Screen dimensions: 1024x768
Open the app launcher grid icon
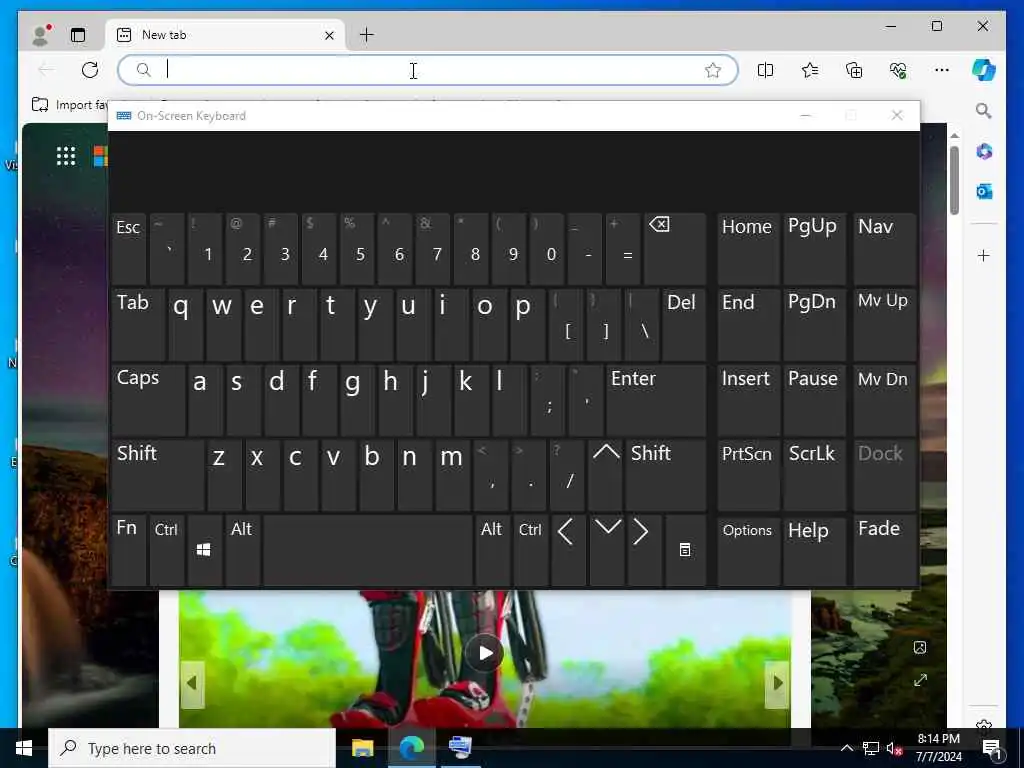click(66, 156)
